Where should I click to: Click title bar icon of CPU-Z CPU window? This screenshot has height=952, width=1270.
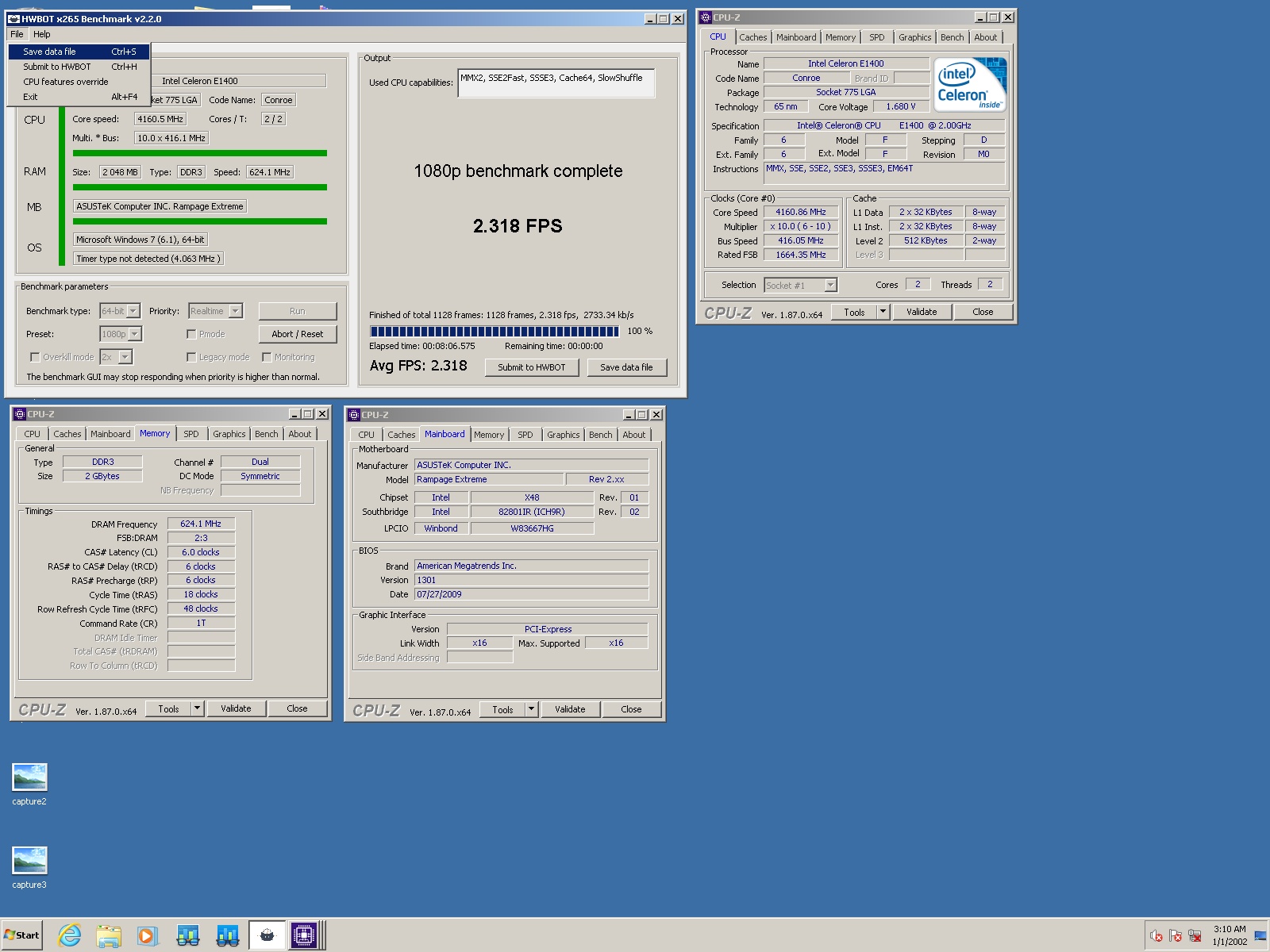click(705, 17)
